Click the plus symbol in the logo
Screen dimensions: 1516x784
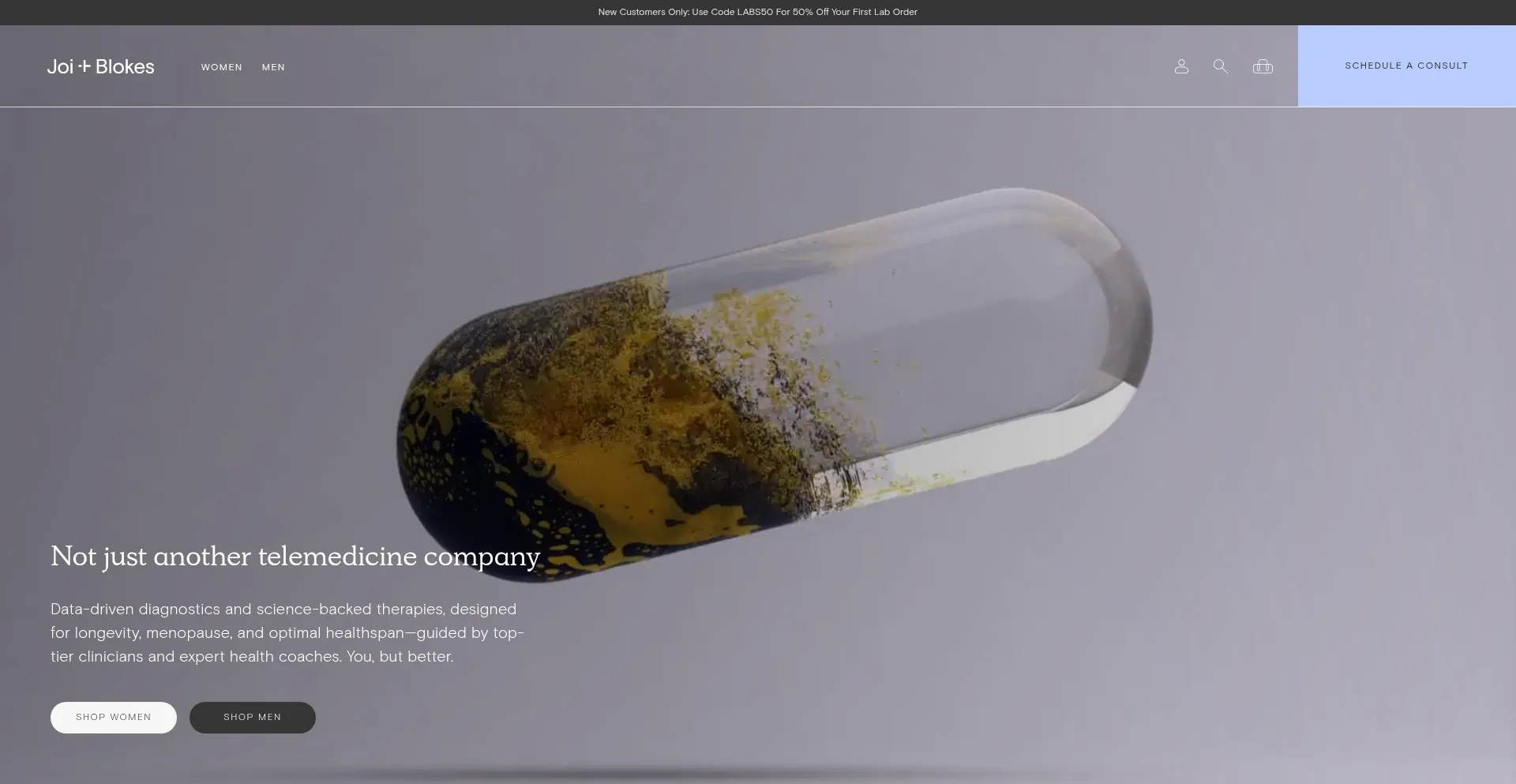pyautogui.click(x=84, y=66)
